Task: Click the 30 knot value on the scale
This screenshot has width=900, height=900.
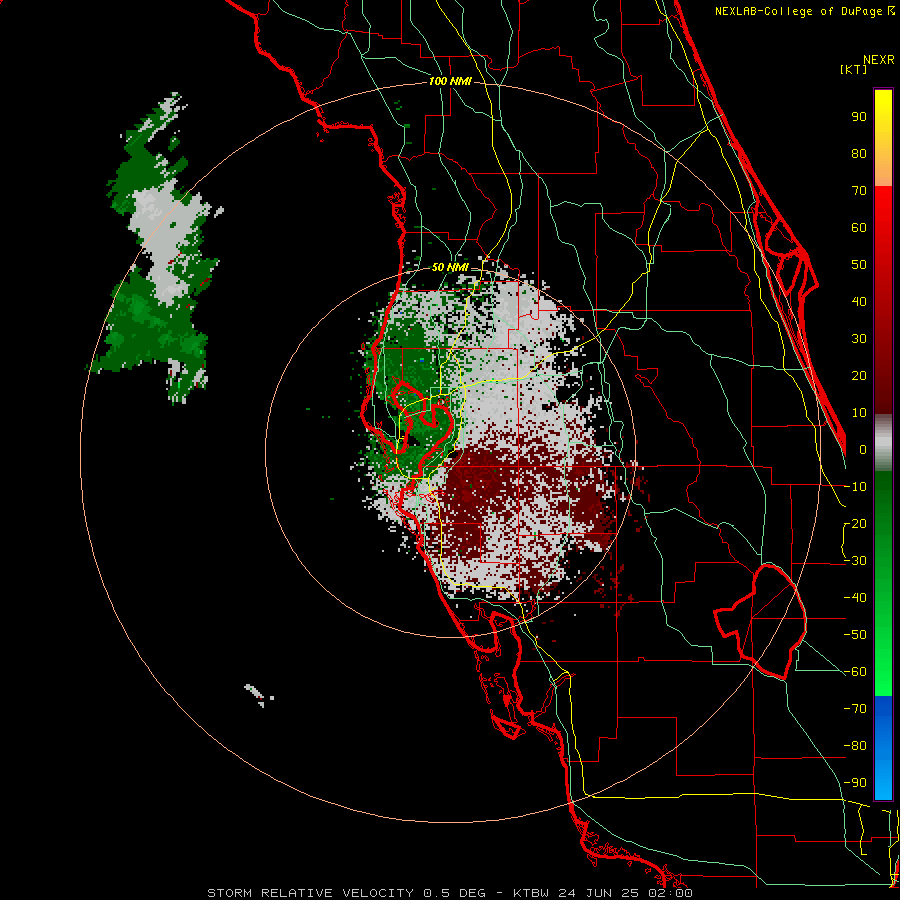Action: tap(859, 339)
